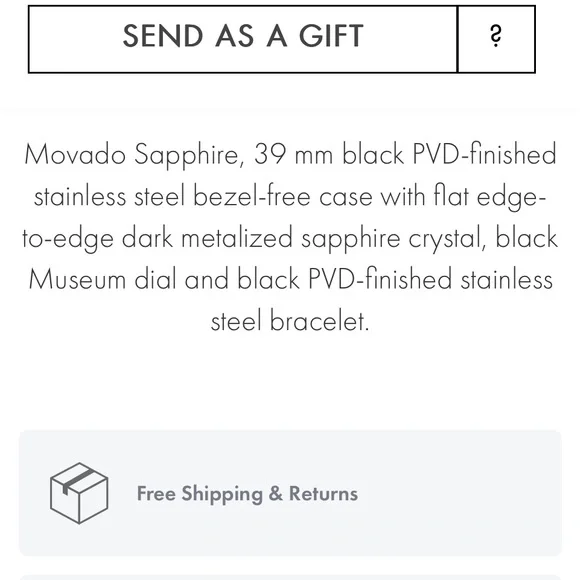Click 'PVD-finished' text on first description line
Viewport: 580px width, 580px height.
pyautogui.click(x=485, y=155)
